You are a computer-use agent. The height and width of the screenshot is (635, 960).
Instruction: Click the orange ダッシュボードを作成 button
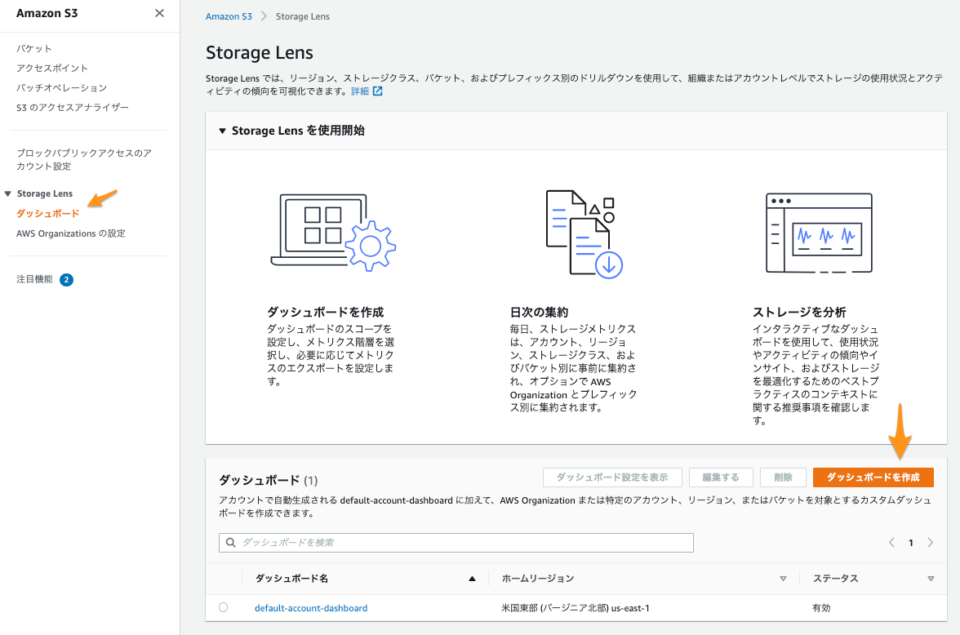[x=873, y=477]
